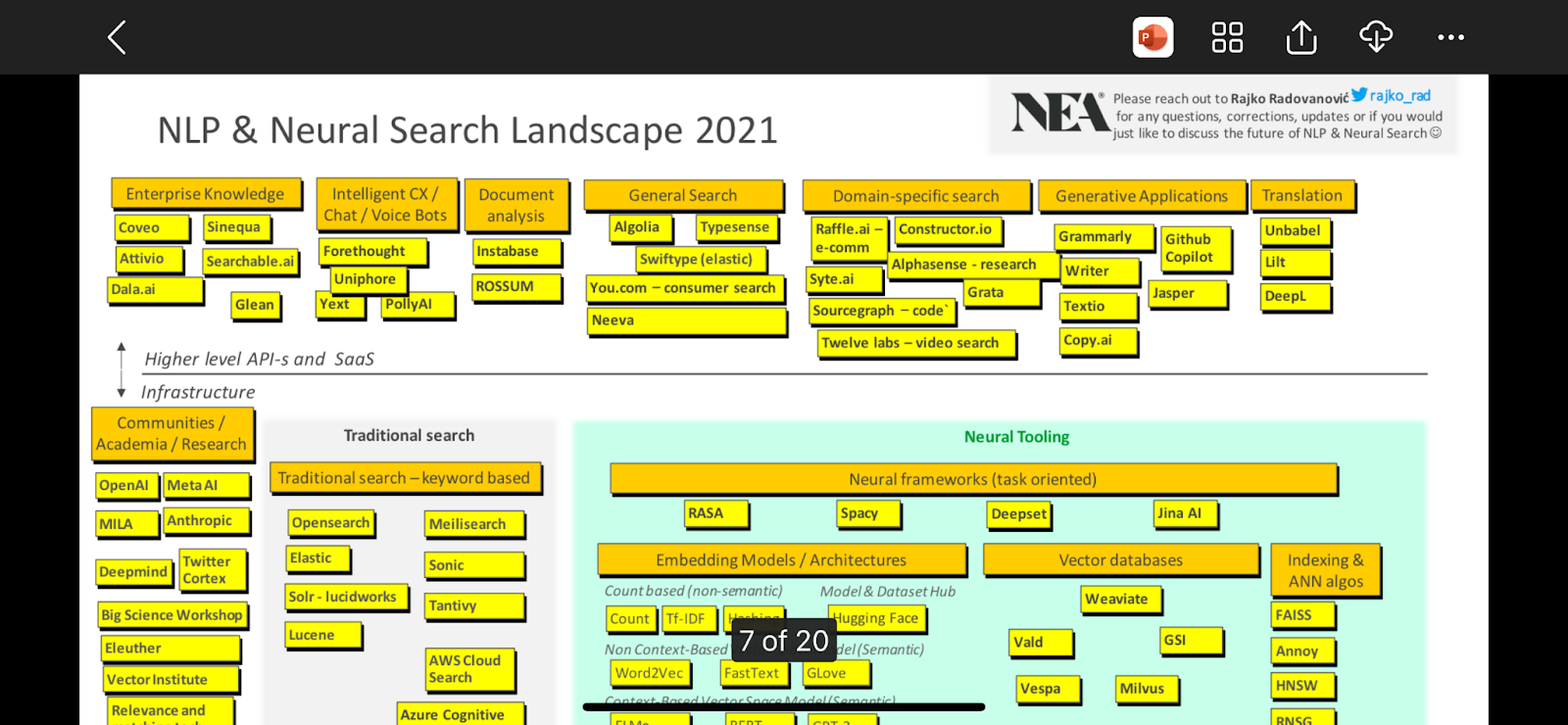This screenshot has width=1568, height=725.
Task: Click the 'FAISS' box
Action: [1303, 615]
